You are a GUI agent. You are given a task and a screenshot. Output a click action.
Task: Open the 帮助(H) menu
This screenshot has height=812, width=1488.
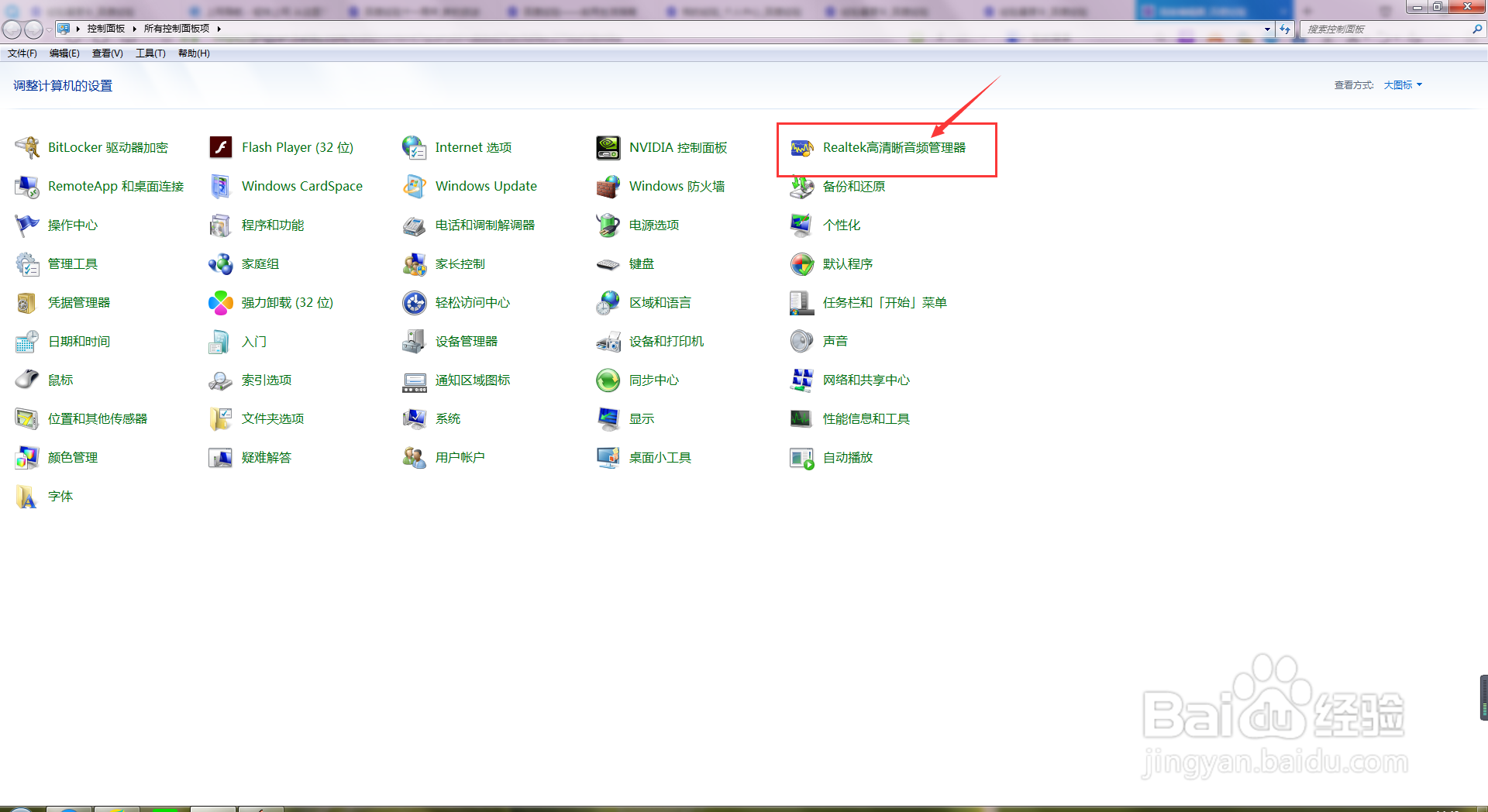(194, 53)
